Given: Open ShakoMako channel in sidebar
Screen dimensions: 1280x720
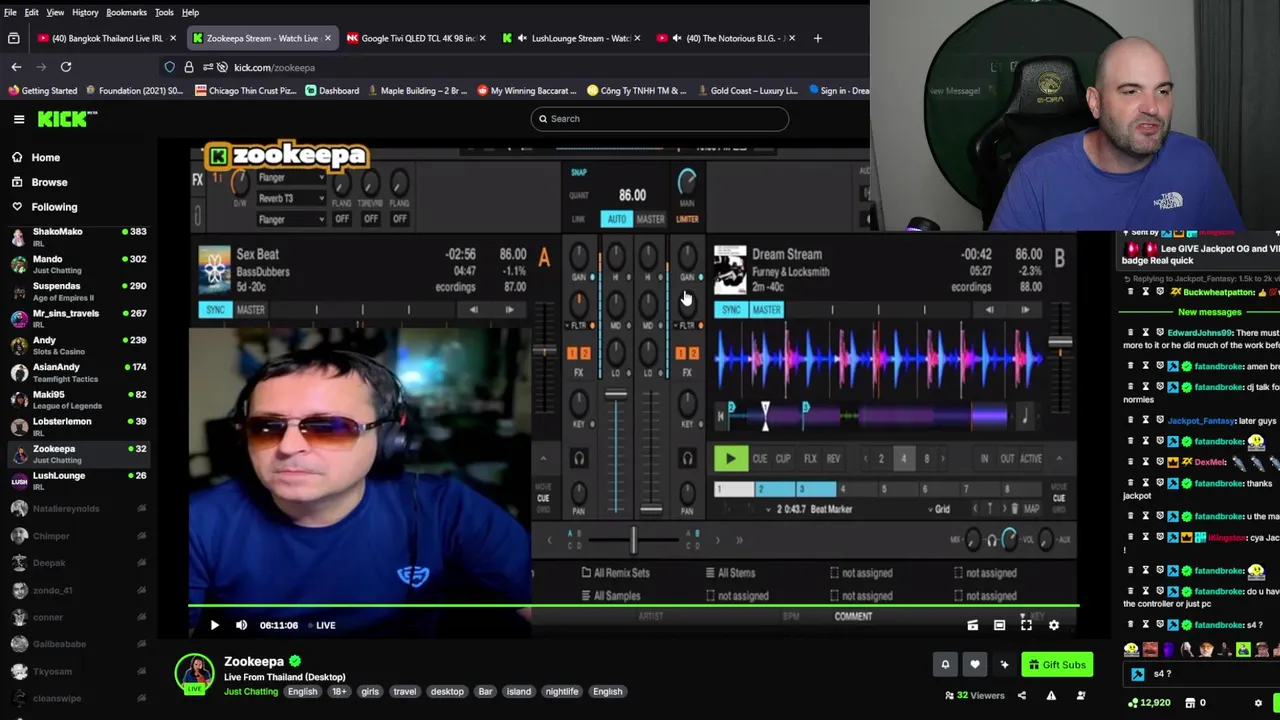Looking at the screenshot, I should 78,237.
